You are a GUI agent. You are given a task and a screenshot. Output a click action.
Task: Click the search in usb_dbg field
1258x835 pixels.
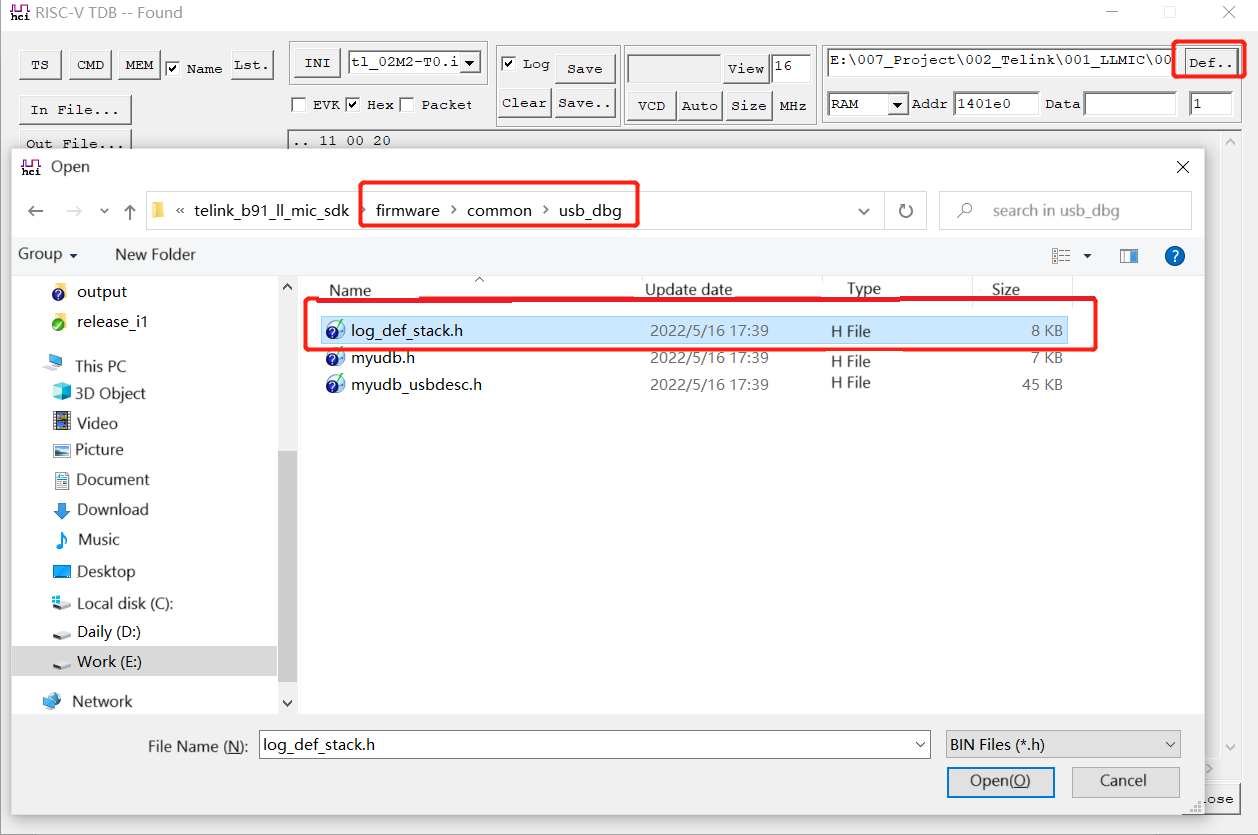click(1064, 210)
